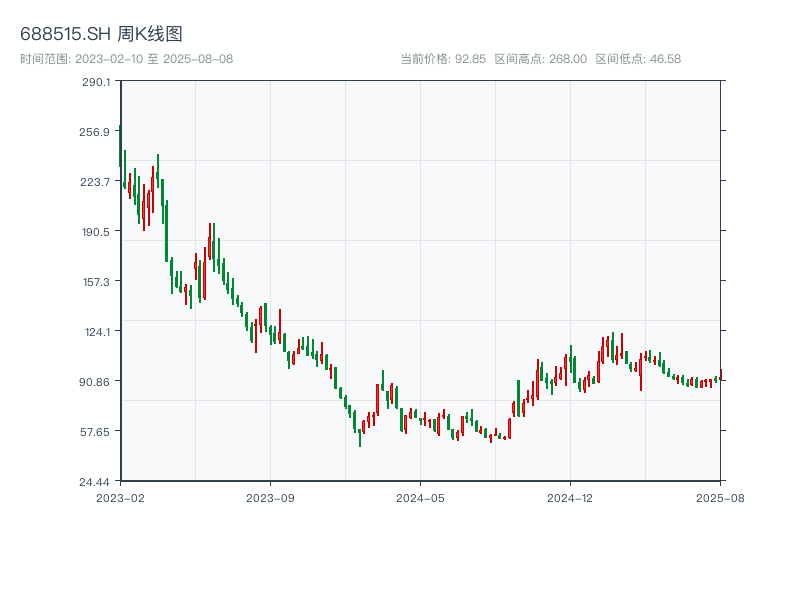
Task: Click the 当前价格 92.85 label
Action: pos(442,59)
